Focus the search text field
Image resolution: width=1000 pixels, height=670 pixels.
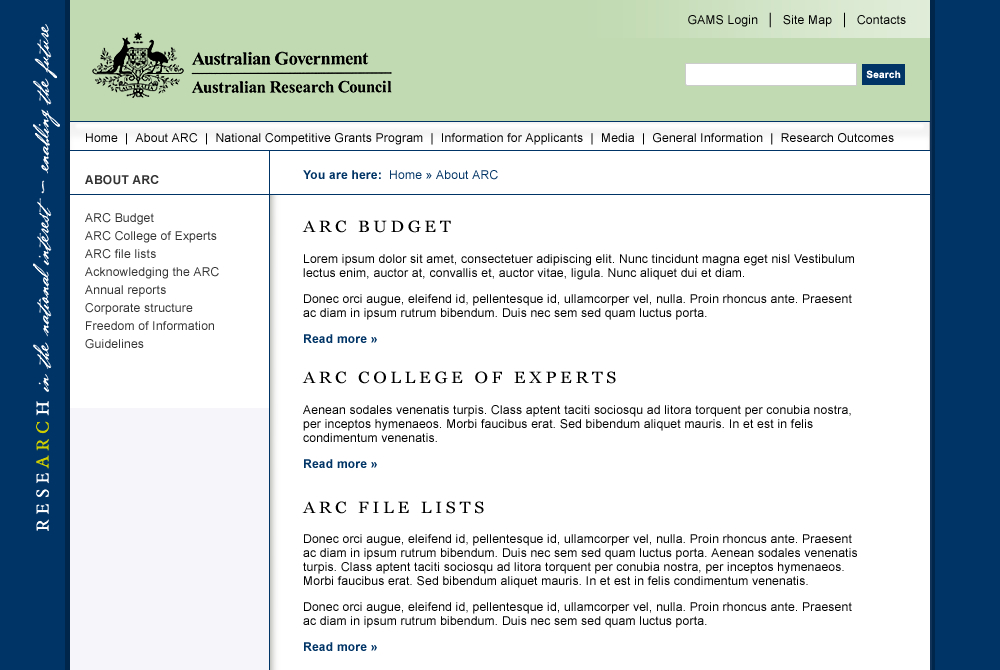[770, 75]
